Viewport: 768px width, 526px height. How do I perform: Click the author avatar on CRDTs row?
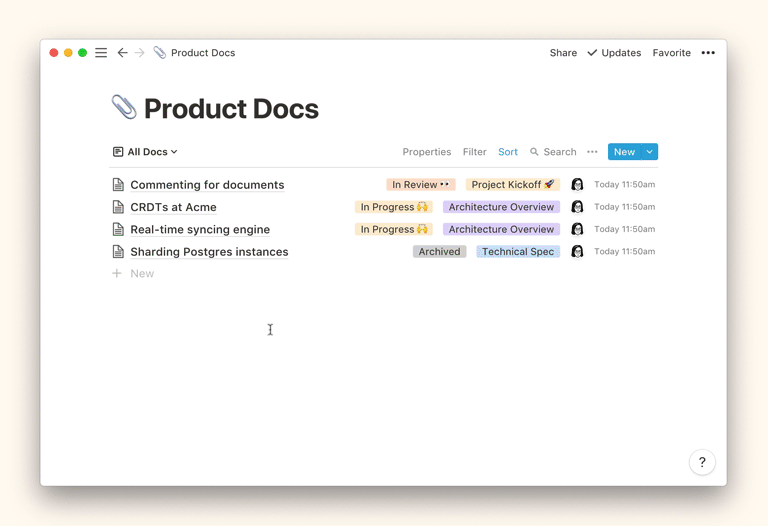577,207
